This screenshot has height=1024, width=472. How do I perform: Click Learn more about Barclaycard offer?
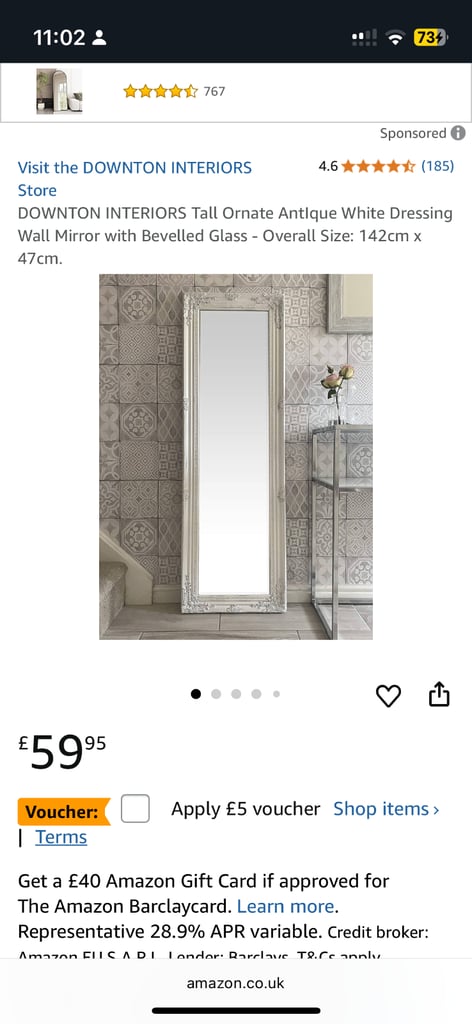pos(286,906)
